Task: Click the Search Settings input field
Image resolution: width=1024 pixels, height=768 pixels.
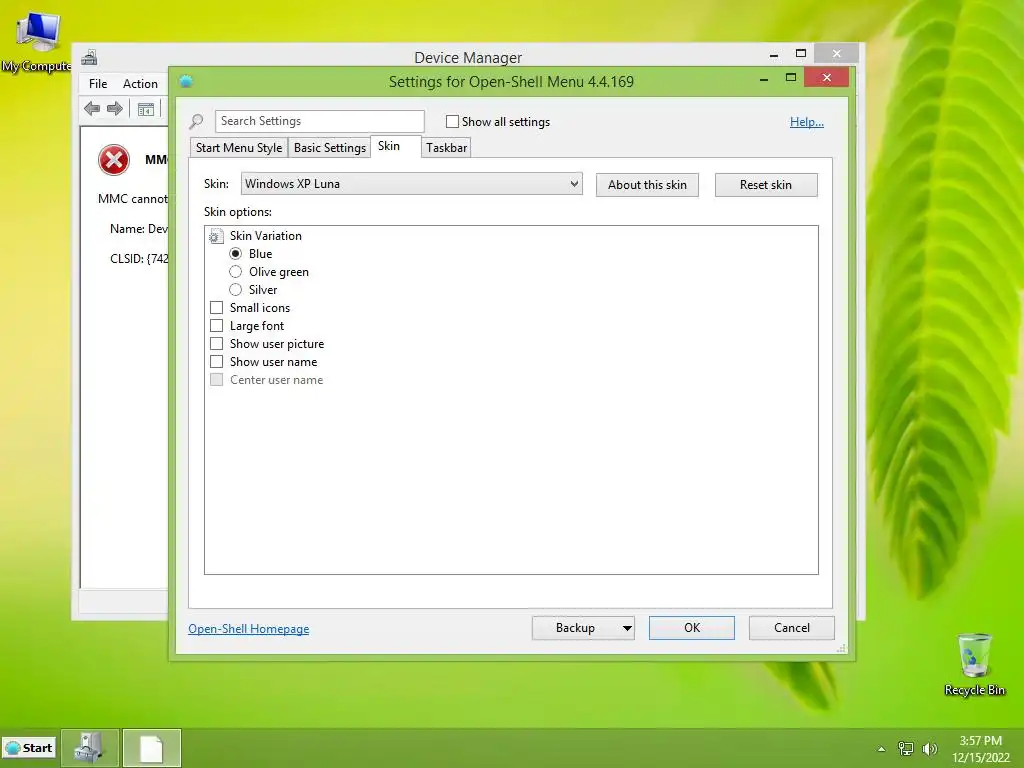Action: coord(320,121)
